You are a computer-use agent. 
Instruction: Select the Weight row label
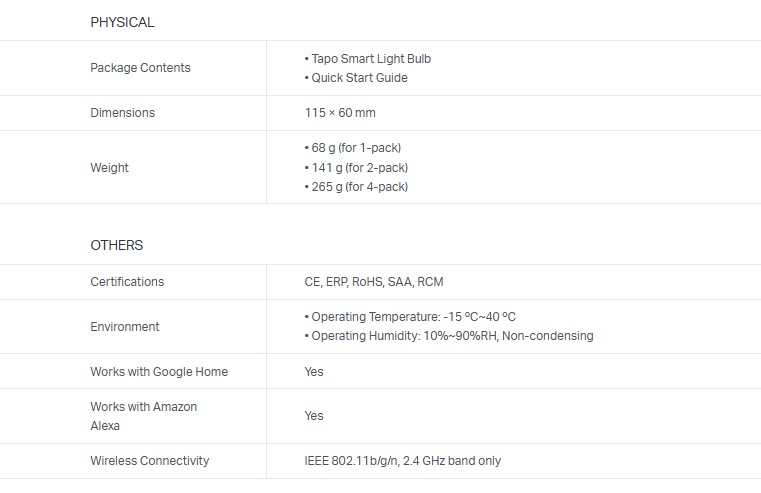tap(109, 168)
